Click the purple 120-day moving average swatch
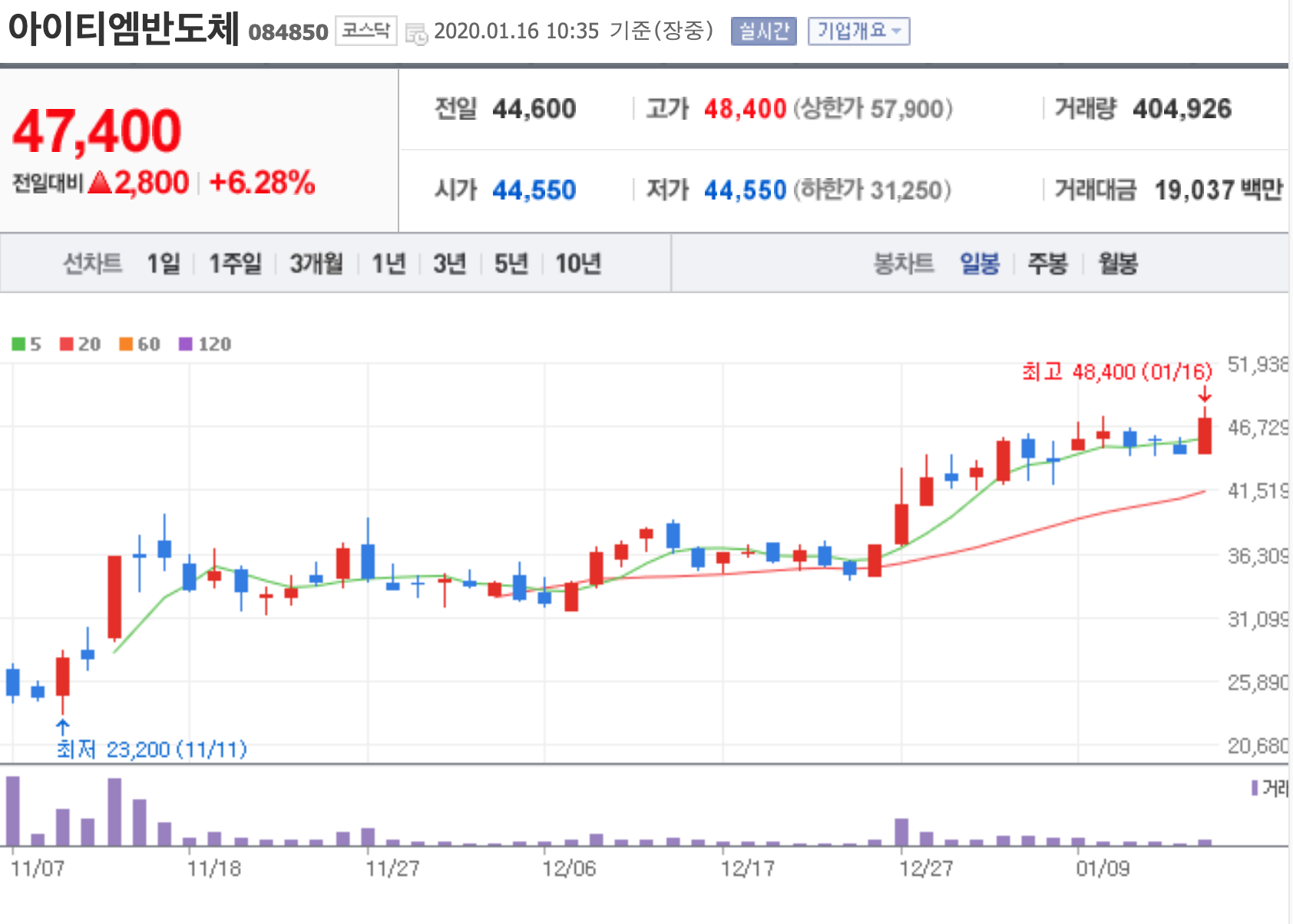 pos(186,344)
